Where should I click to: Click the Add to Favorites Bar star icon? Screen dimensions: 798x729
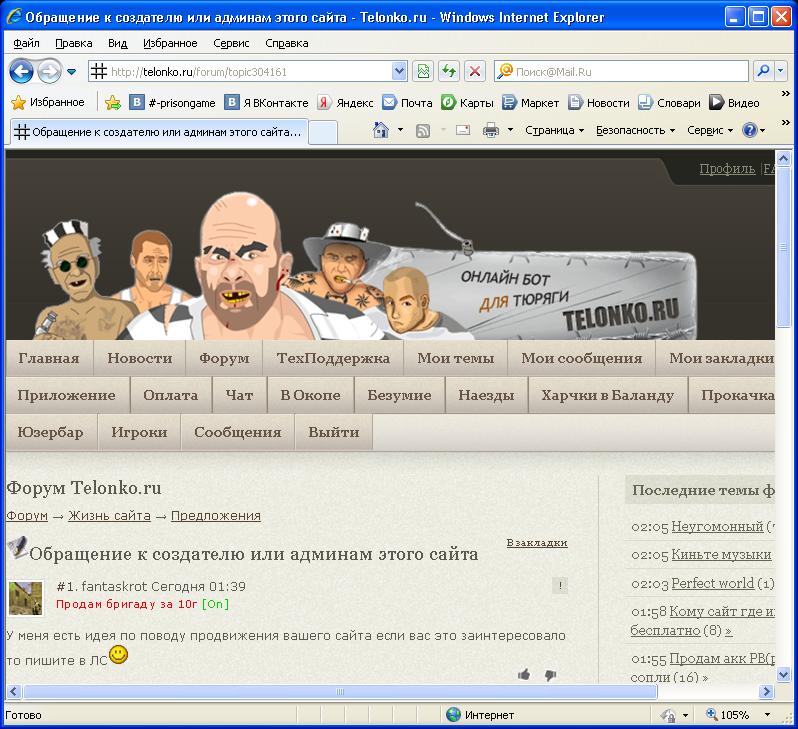coord(112,103)
